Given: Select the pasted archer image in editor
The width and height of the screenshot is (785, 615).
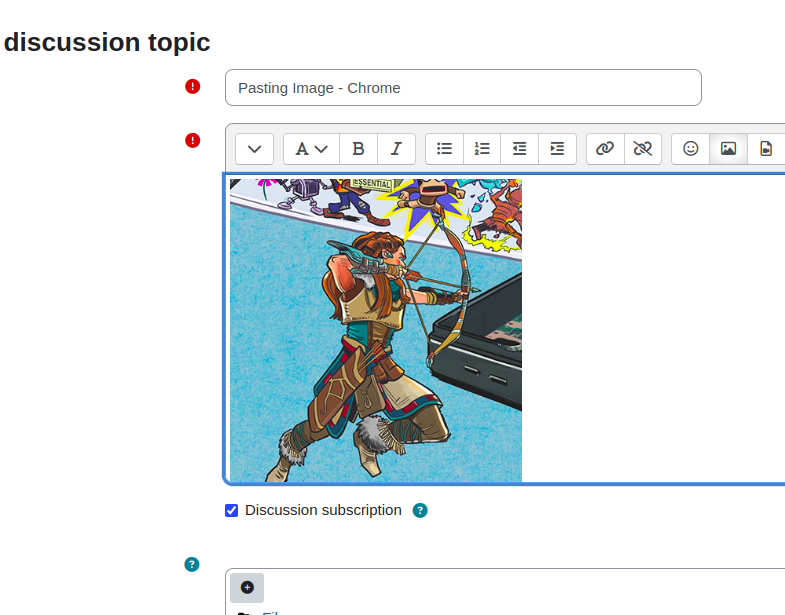Looking at the screenshot, I should [x=376, y=331].
